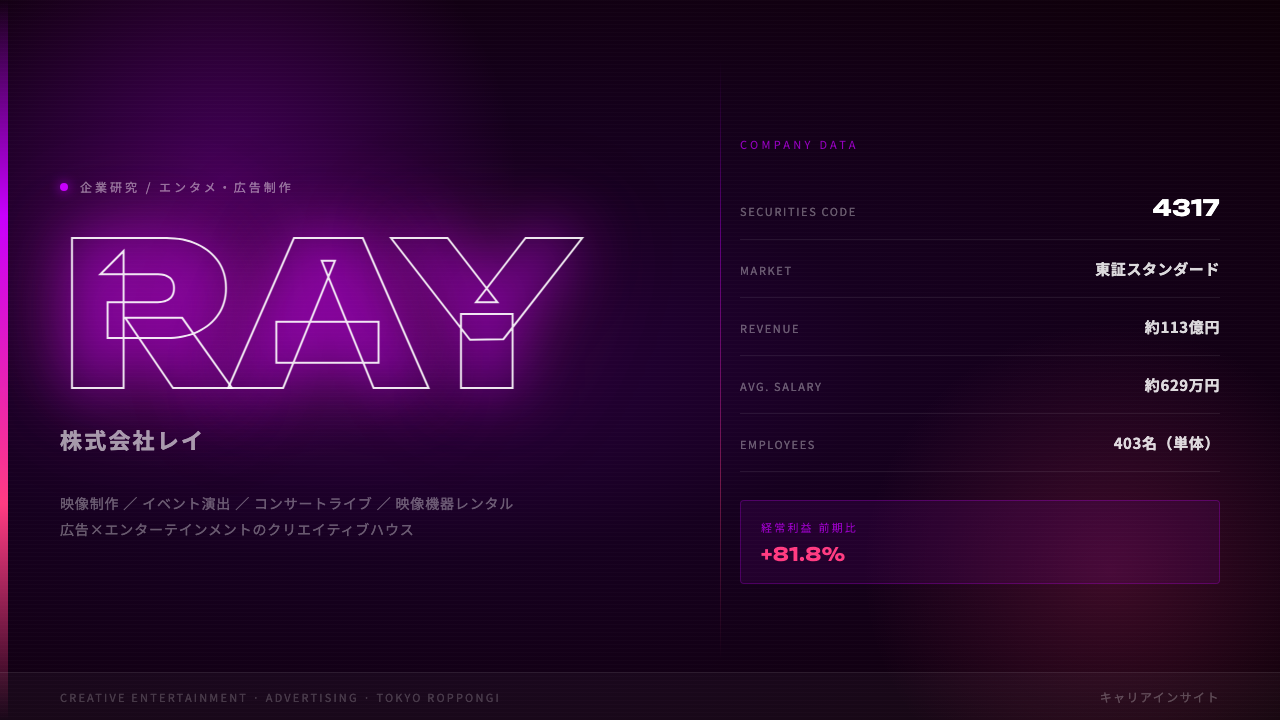Select the EMPLOYEES value 403名(単体)

click(1166, 443)
